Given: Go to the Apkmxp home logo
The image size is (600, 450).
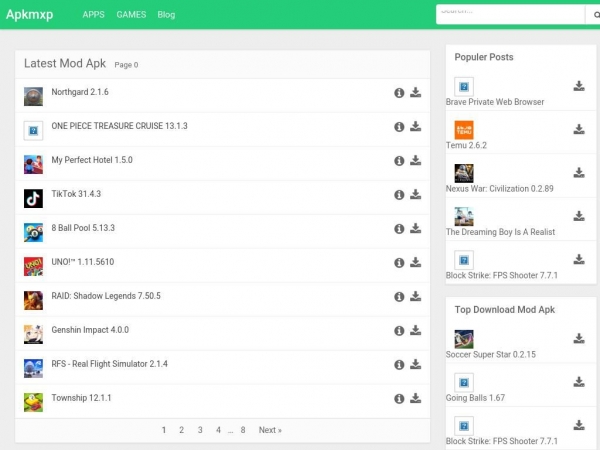Looking at the screenshot, I should pos(29,15).
